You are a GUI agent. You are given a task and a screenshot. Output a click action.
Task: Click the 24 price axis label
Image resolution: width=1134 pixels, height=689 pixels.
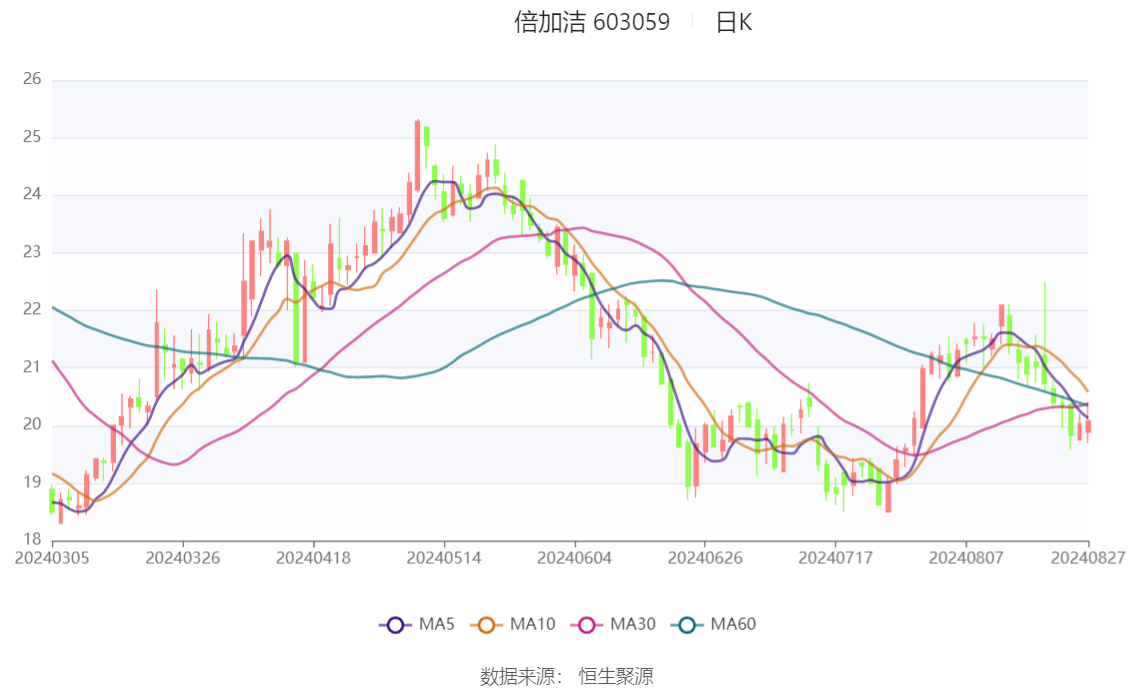pos(32,194)
